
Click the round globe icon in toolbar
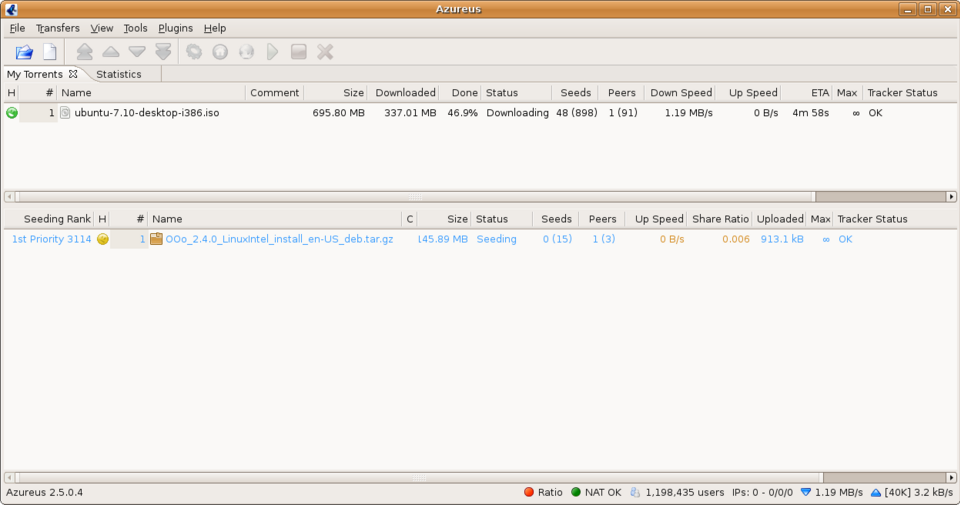pos(247,52)
